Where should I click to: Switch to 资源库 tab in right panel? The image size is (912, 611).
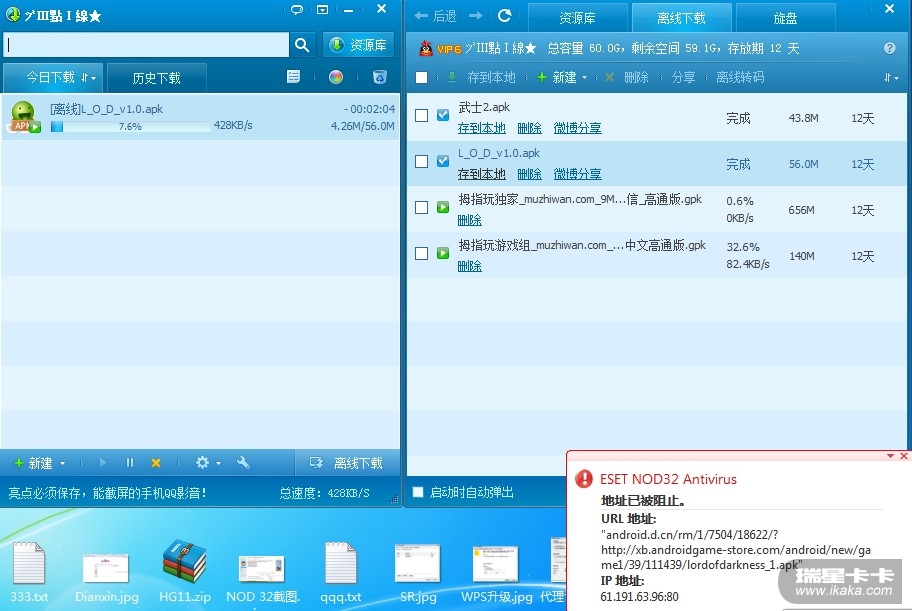click(578, 18)
